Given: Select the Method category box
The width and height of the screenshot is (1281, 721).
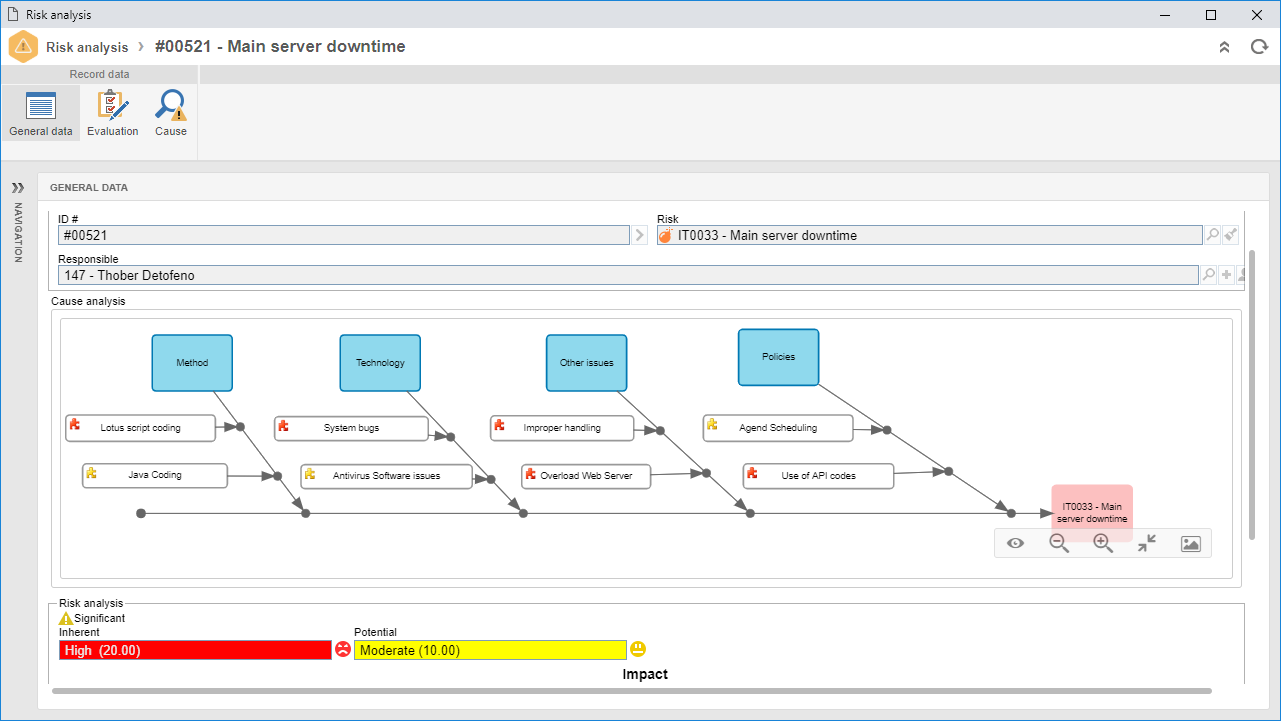Looking at the screenshot, I should pos(192,362).
